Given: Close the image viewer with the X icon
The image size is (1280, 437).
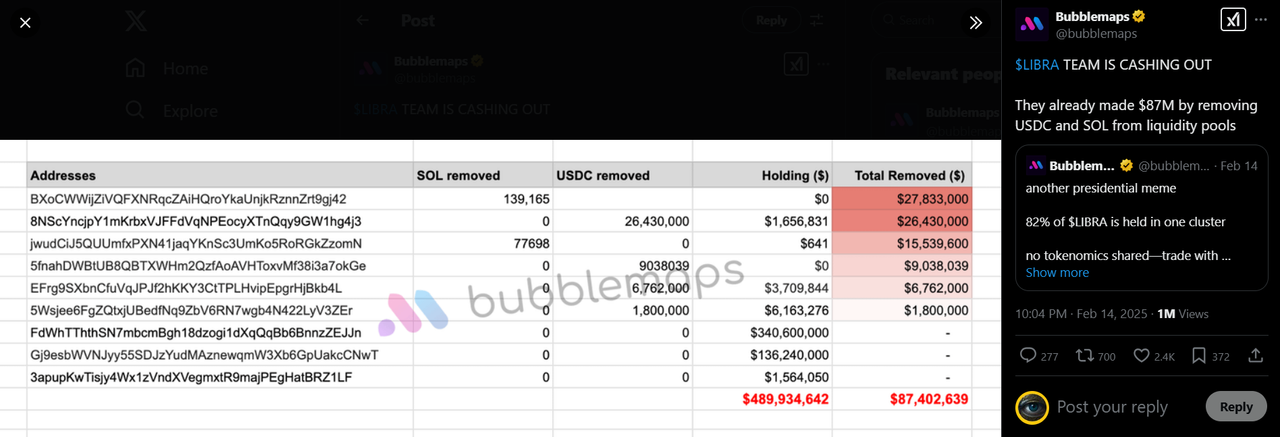Looking at the screenshot, I should pos(26,22).
